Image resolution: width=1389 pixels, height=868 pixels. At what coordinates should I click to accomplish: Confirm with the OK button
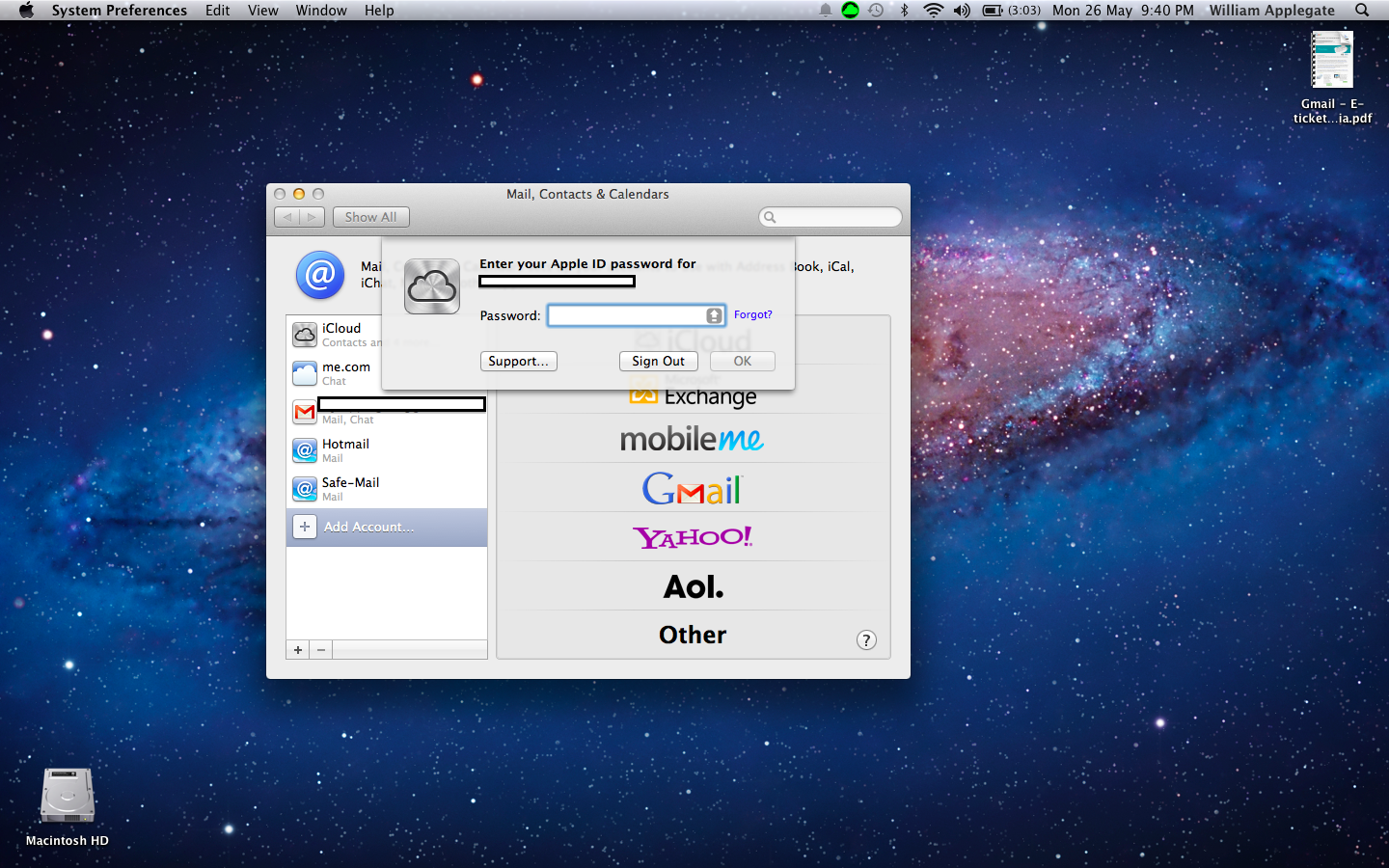coord(742,361)
